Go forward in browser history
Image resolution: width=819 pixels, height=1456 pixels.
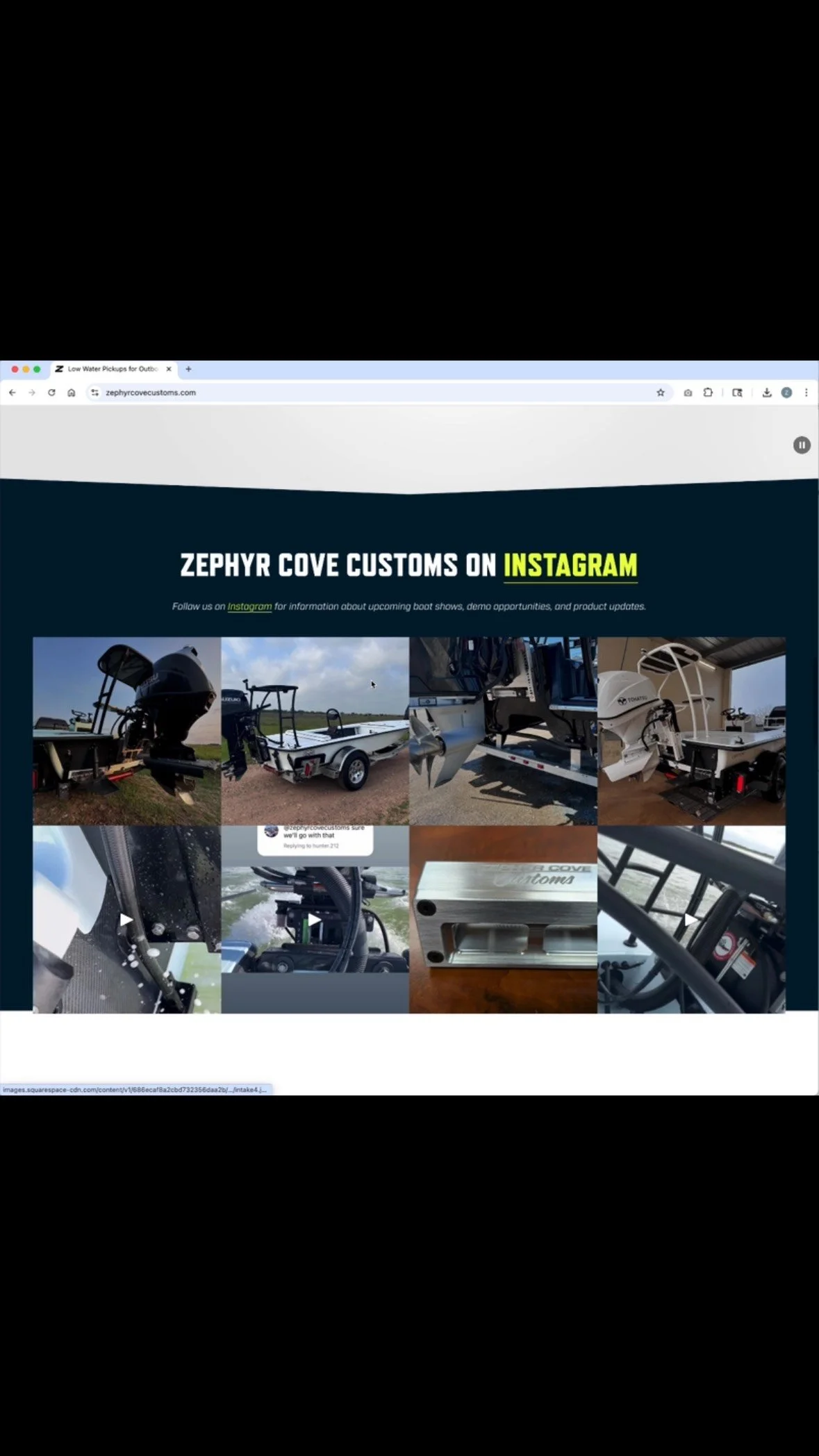coord(32,392)
